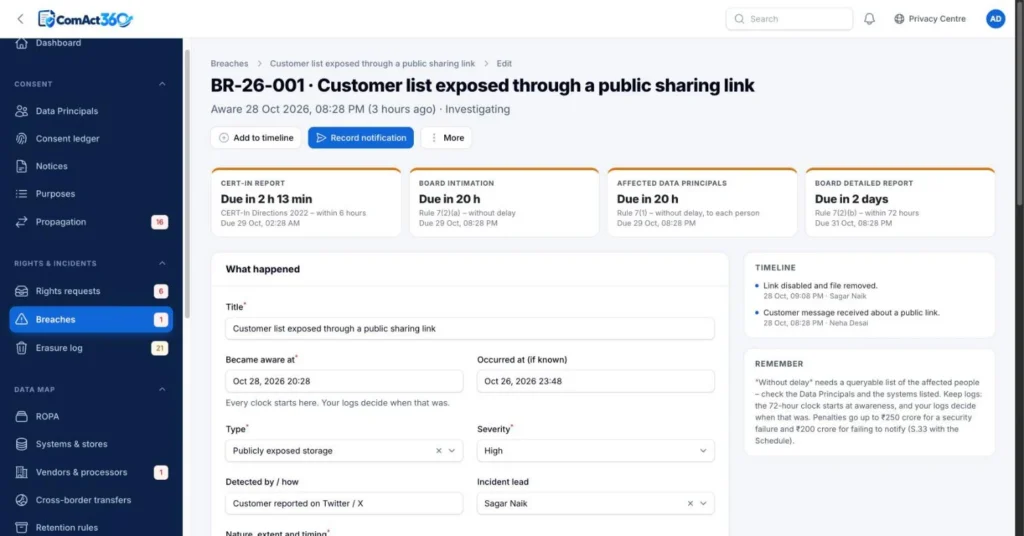
Task: Open Privacy Centre globe link
Action: click(929, 19)
